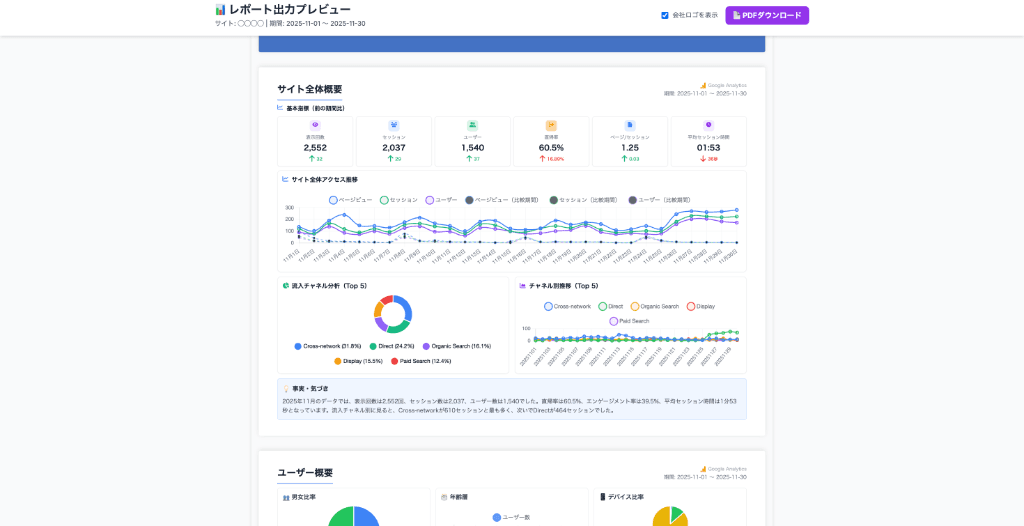
Task: Toggle Organic Search in チャネル別推移 legend
Action: (635, 306)
